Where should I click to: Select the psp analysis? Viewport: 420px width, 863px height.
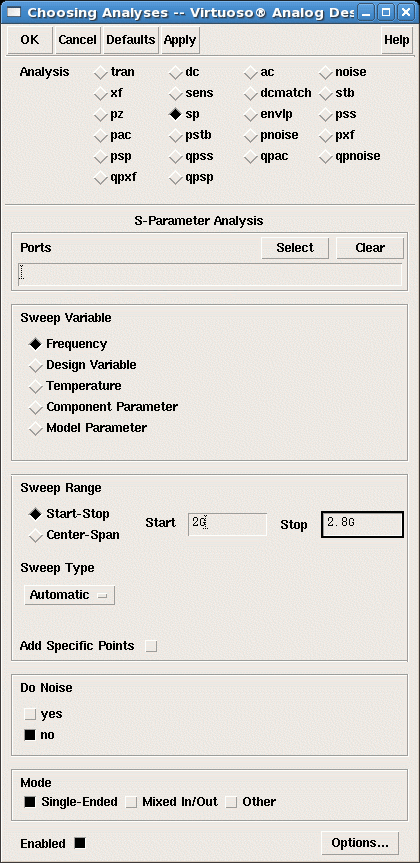pos(100,157)
